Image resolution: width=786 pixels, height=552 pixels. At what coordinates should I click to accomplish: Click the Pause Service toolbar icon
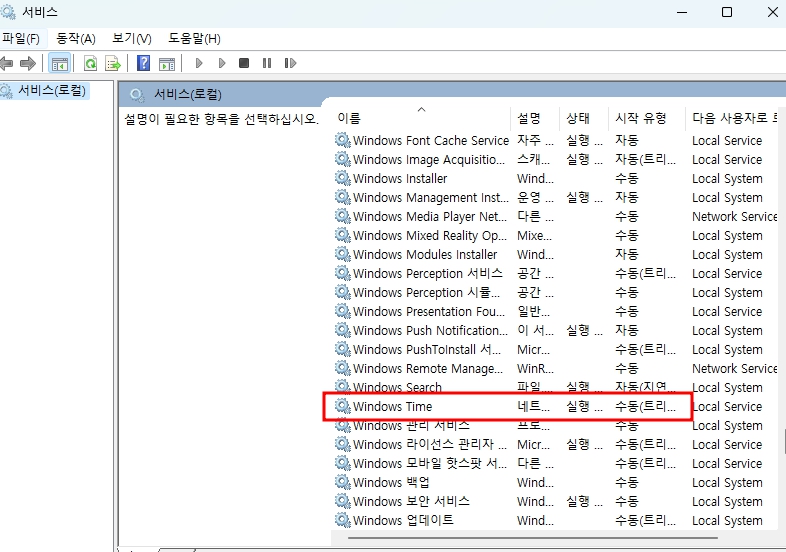tap(267, 63)
